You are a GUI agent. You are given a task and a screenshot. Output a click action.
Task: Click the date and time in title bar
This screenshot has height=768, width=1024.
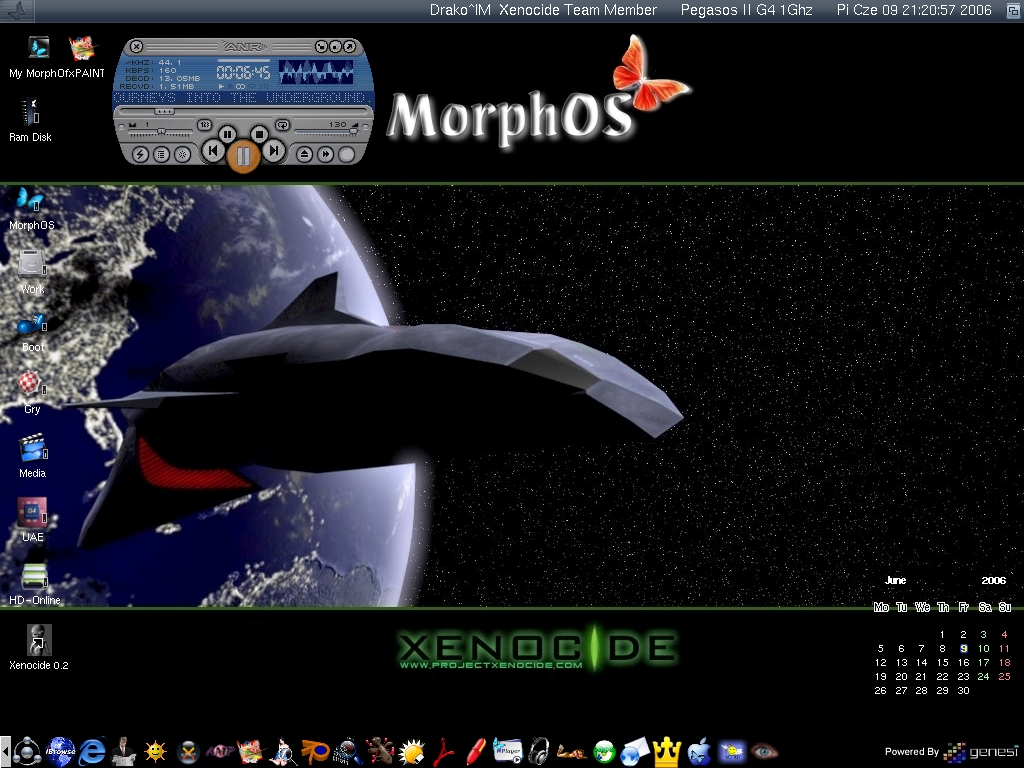point(914,10)
